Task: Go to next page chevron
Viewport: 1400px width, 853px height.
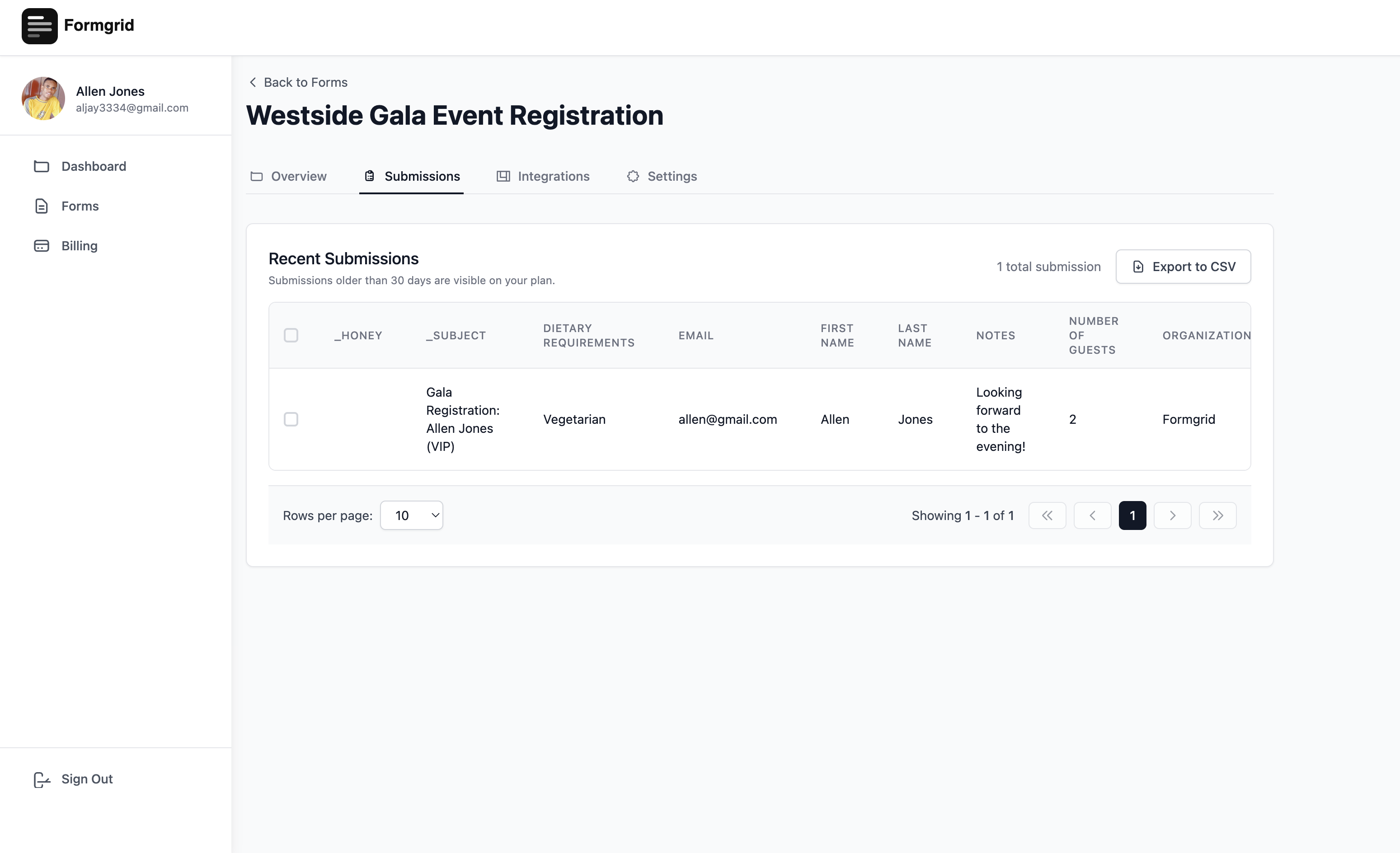Action: click(x=1172, y=516)
